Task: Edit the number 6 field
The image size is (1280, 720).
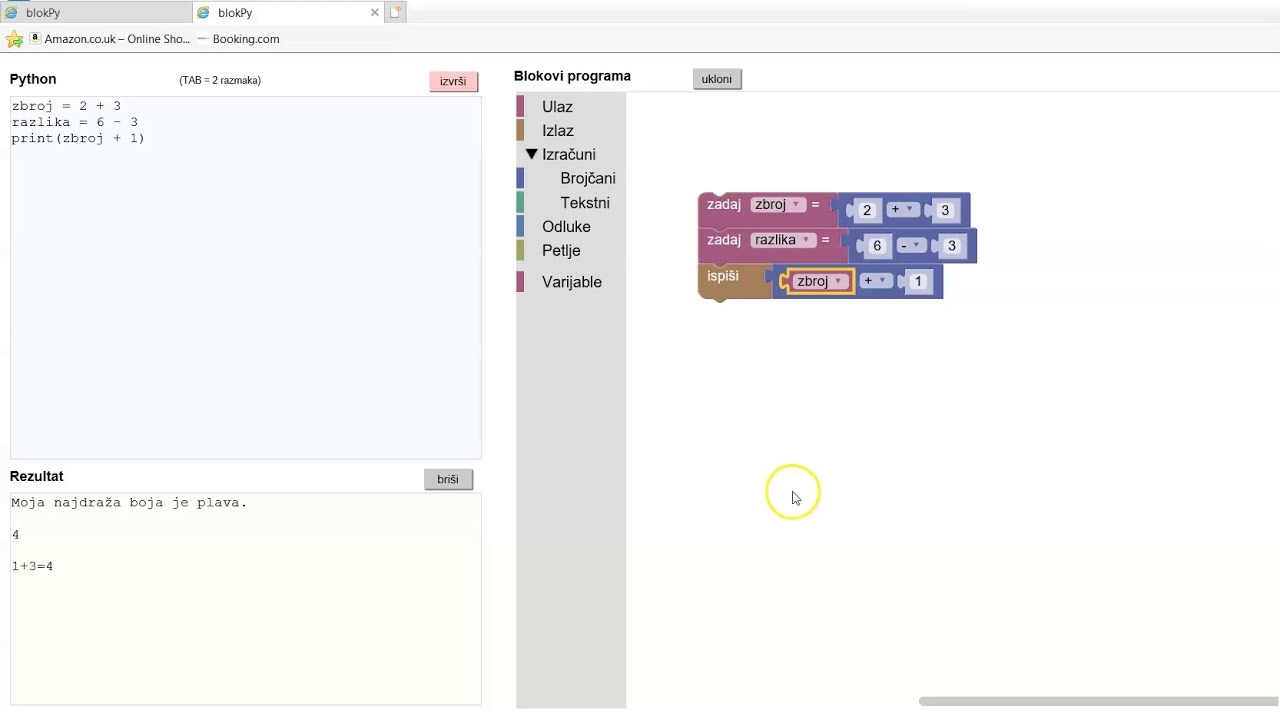Action: (x=877, y=246)
